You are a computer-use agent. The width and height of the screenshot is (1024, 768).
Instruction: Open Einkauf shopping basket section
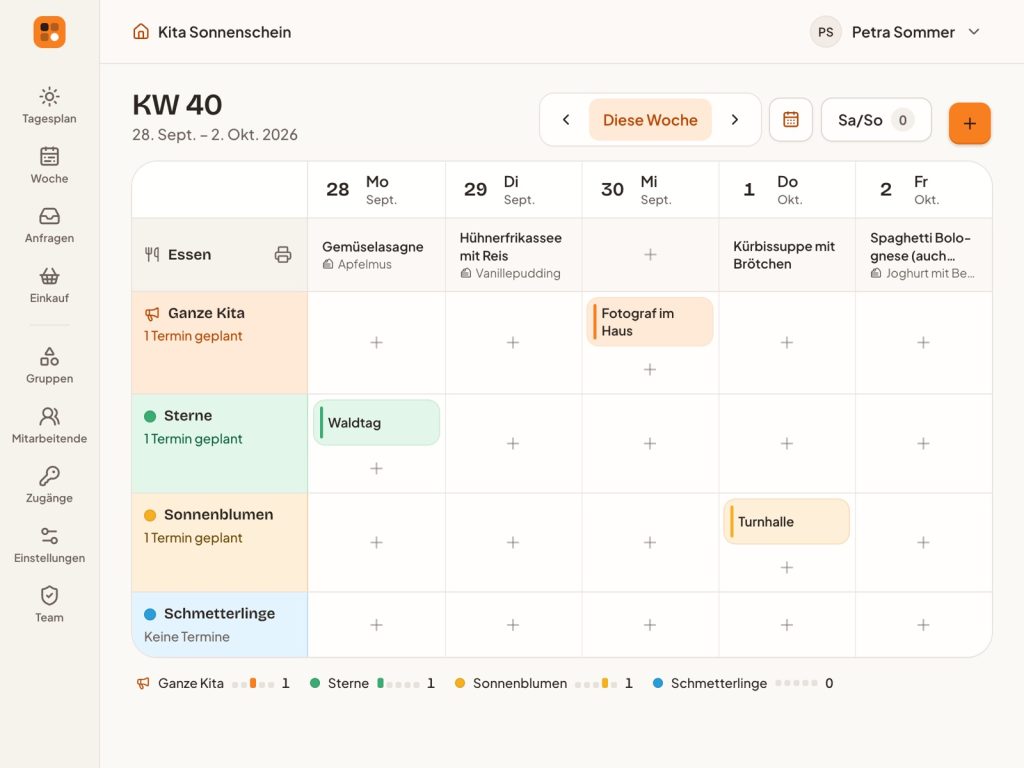point(49,285)
